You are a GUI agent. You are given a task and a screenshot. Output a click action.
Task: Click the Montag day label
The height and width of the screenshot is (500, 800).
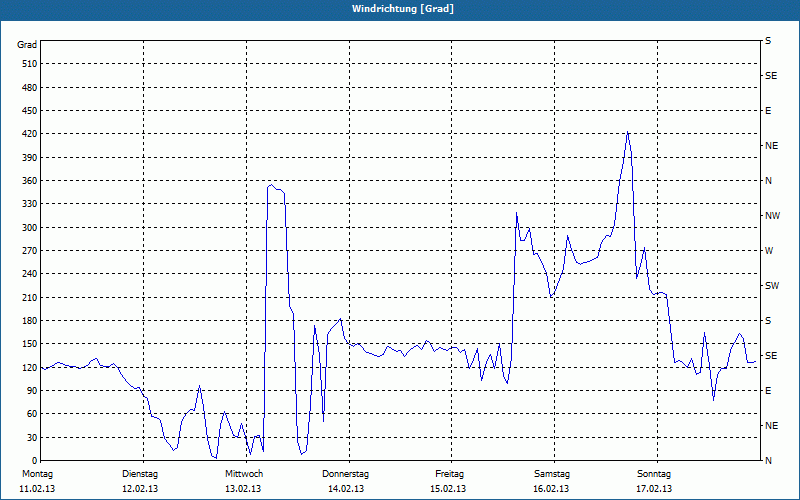point(37,474)
